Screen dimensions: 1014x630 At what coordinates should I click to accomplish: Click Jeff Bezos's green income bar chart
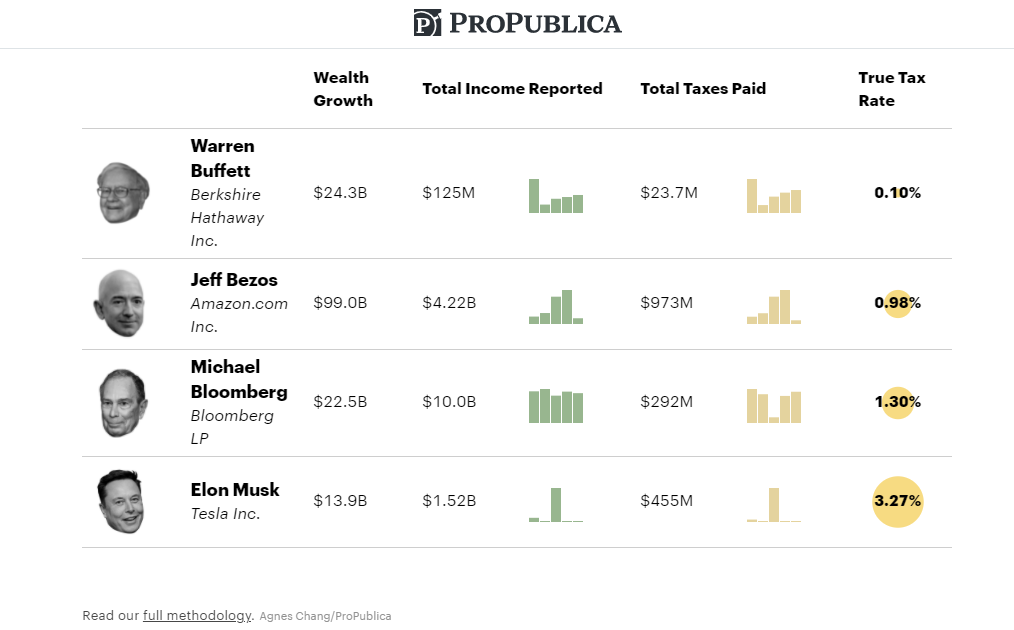click(555, 307)
